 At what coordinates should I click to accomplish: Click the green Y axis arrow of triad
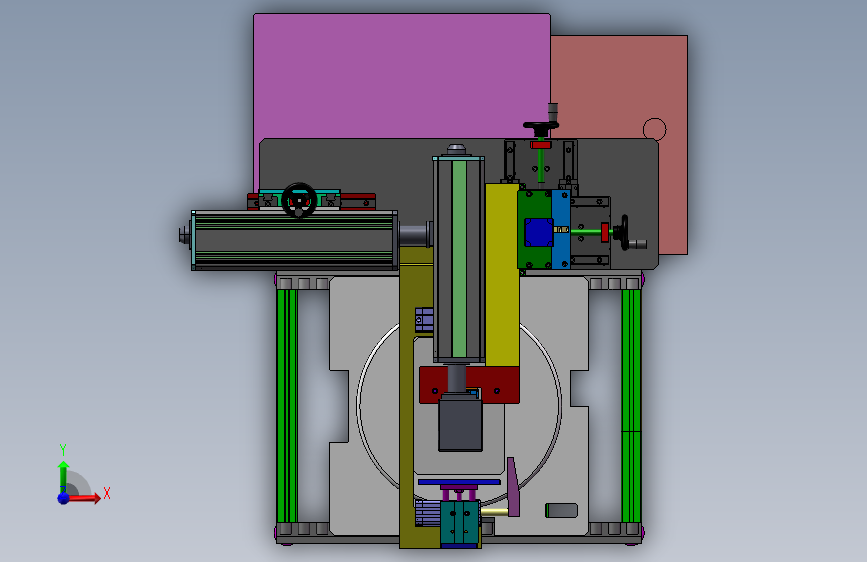point(63,476)
